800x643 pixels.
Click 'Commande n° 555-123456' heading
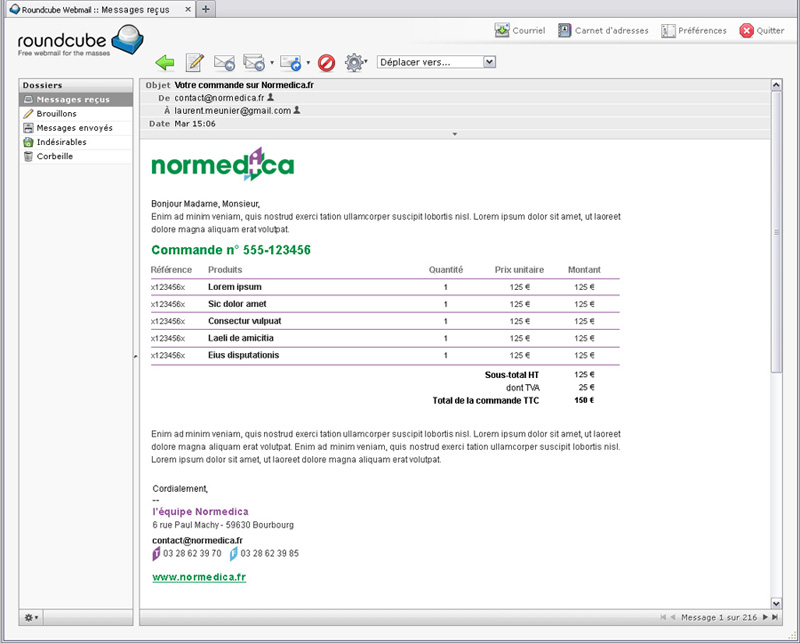tap(231, 250)
